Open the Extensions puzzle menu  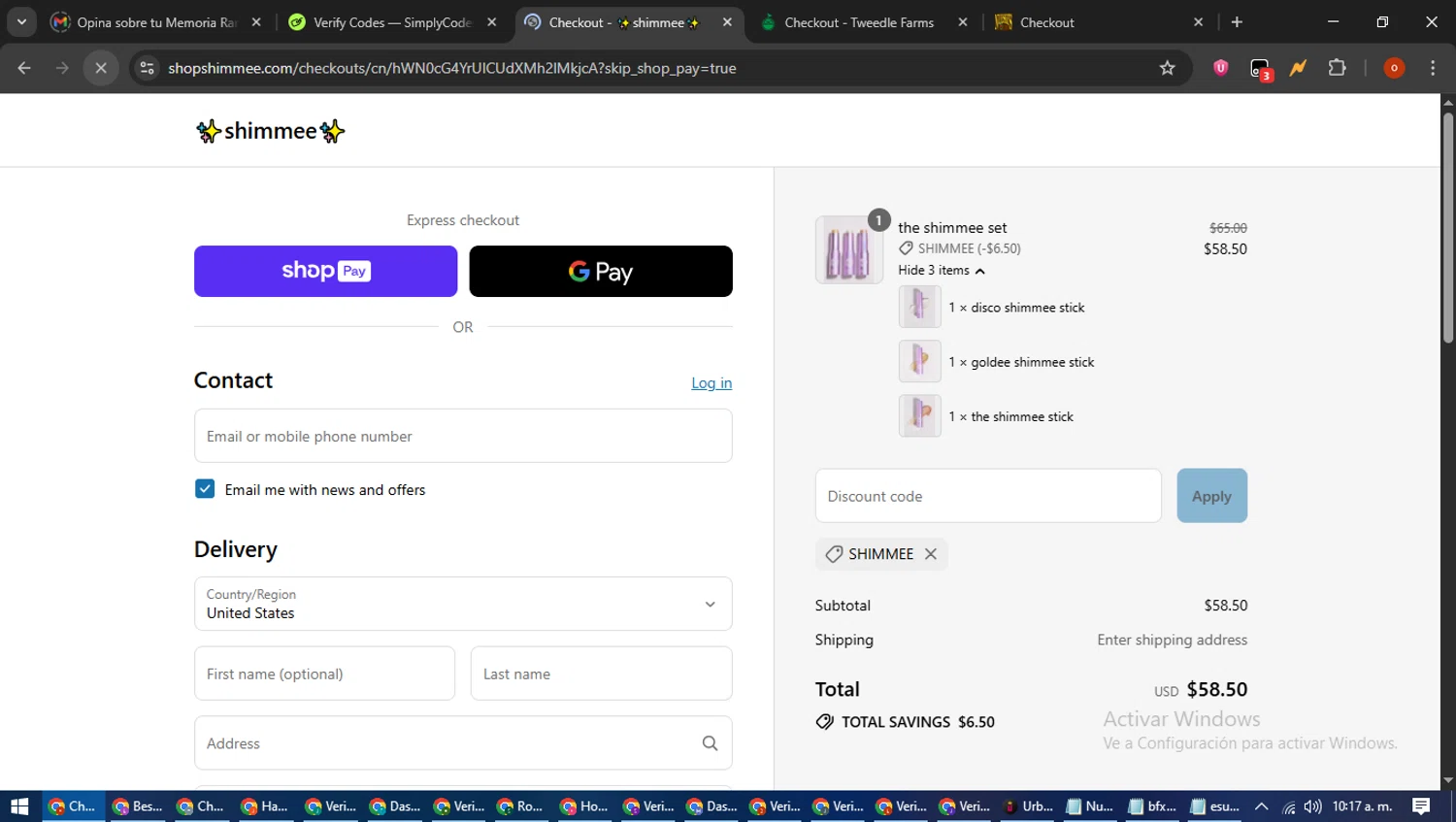[1338, 68]
